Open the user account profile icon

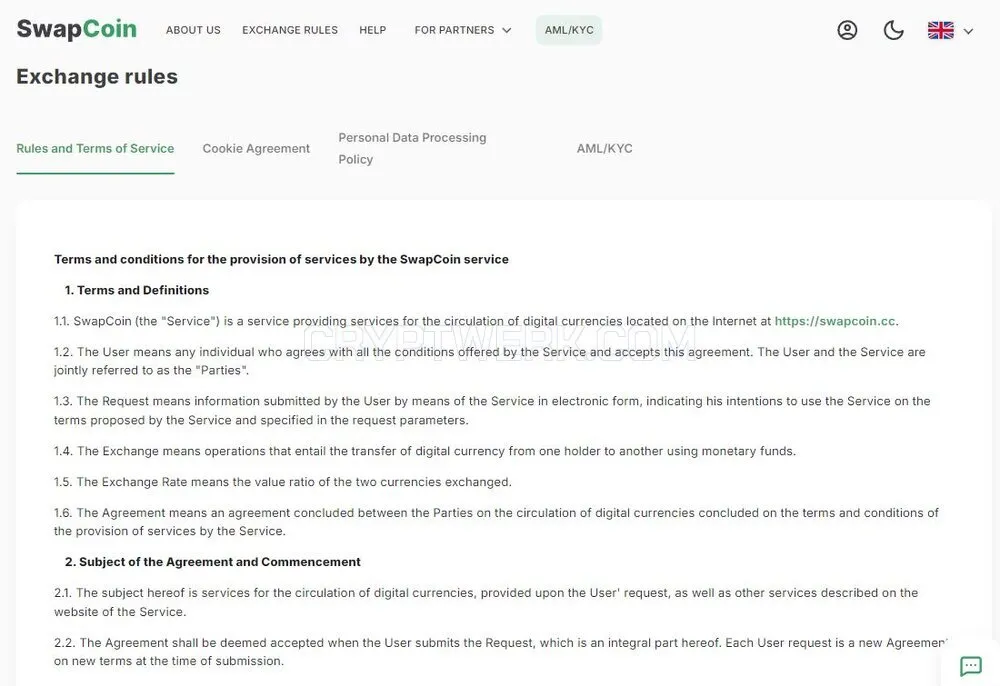pyautogui.click(x=847, y=30)
